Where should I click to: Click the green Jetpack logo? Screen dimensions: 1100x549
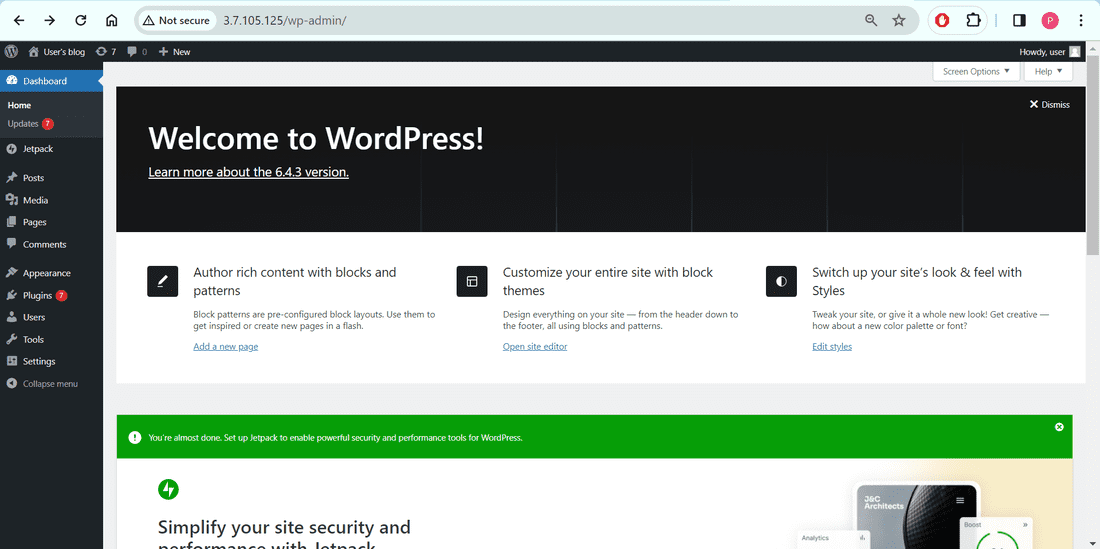click(168, 489)
